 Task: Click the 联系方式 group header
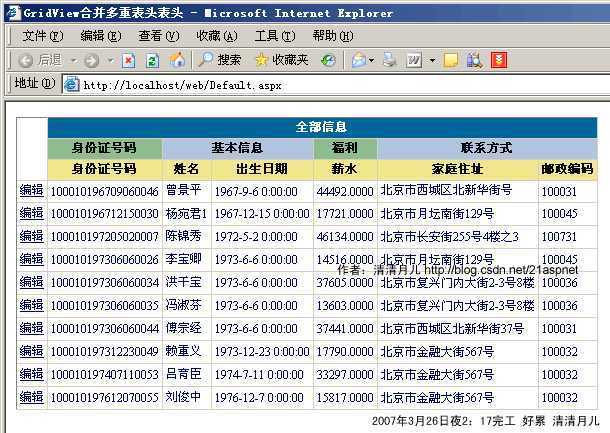pyautogui.click(x=487, y=148)
